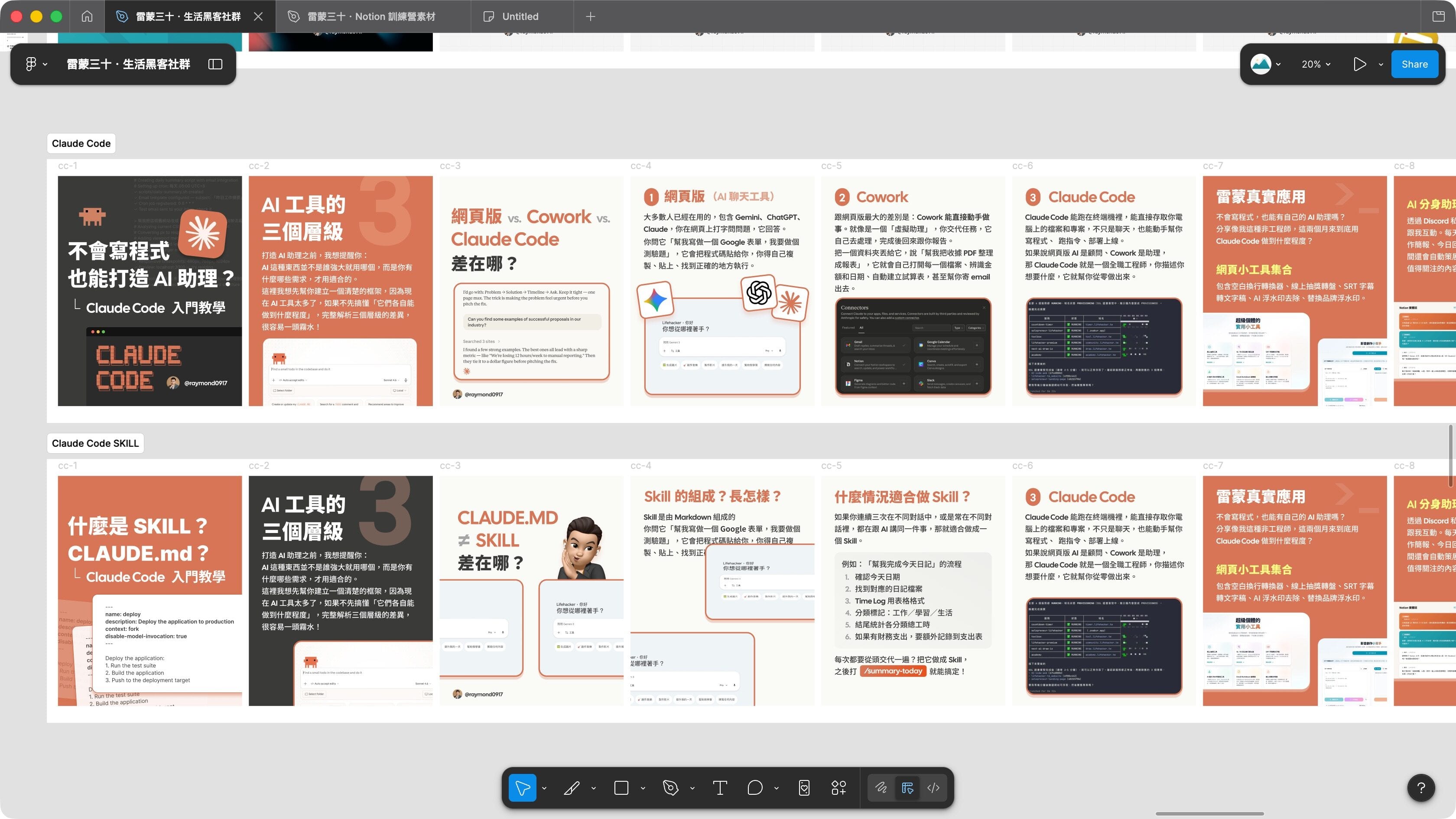Open the Actions (resources) tool
Screen dimensions: 1456x819
[x=838, y=787]
